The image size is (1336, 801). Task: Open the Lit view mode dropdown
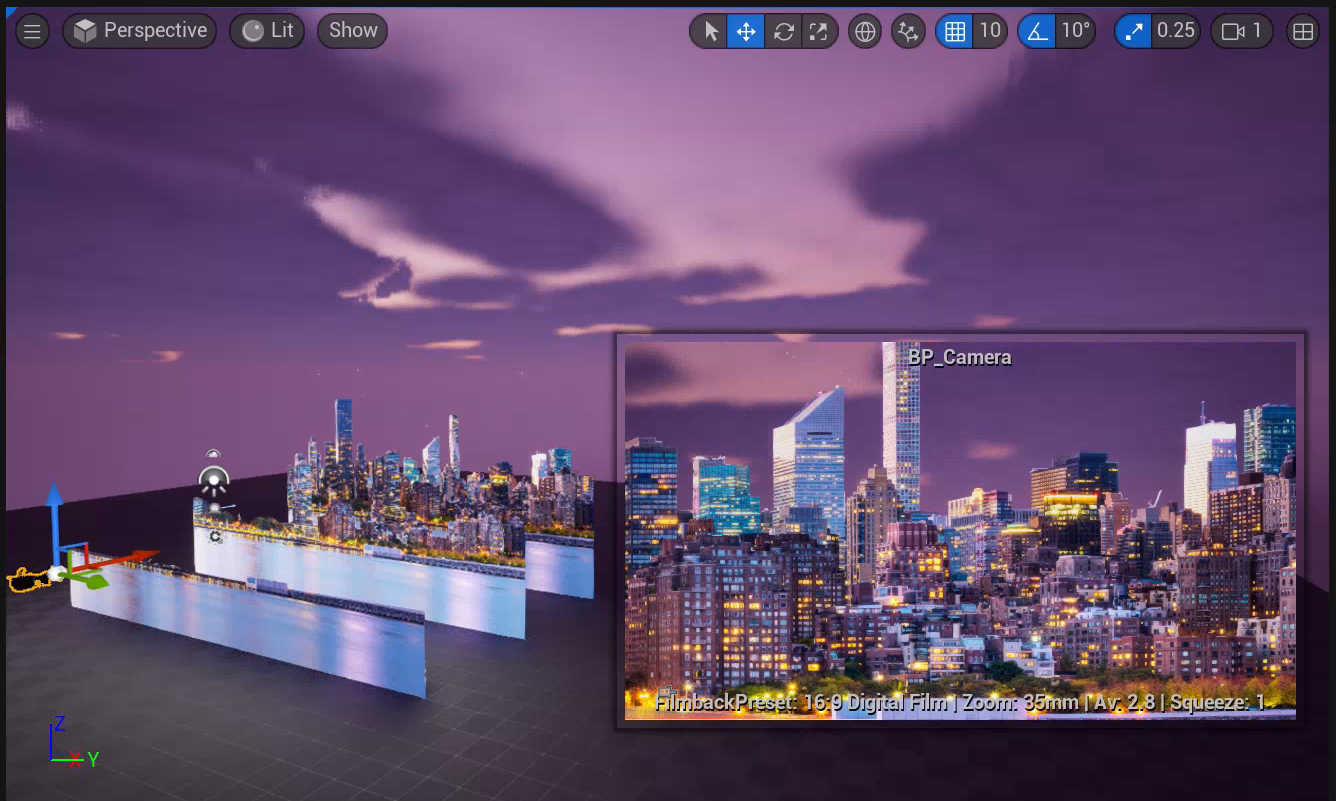pos(267,31)
